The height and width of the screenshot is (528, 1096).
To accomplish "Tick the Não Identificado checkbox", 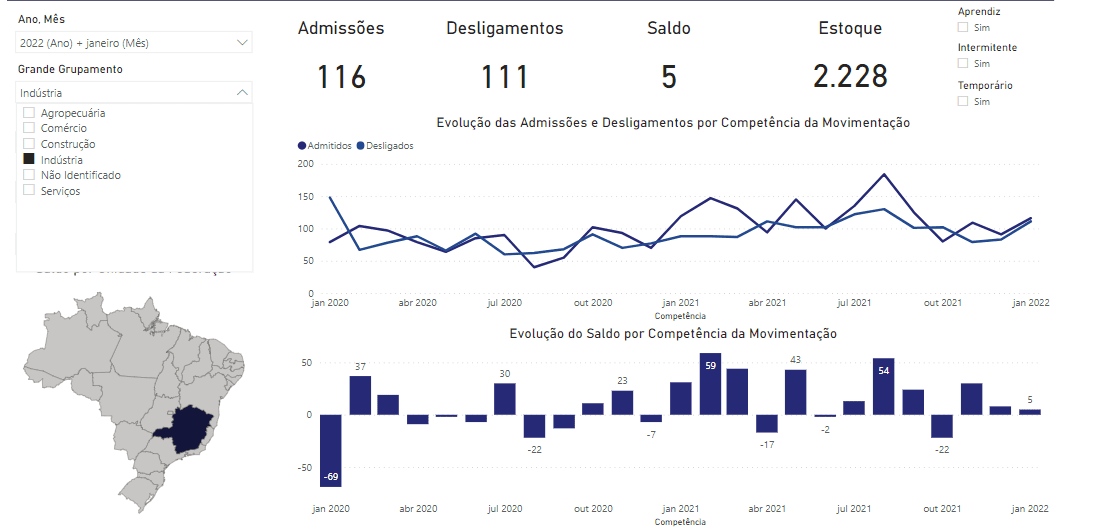I will pyautogui.click(x=29, y=175).
